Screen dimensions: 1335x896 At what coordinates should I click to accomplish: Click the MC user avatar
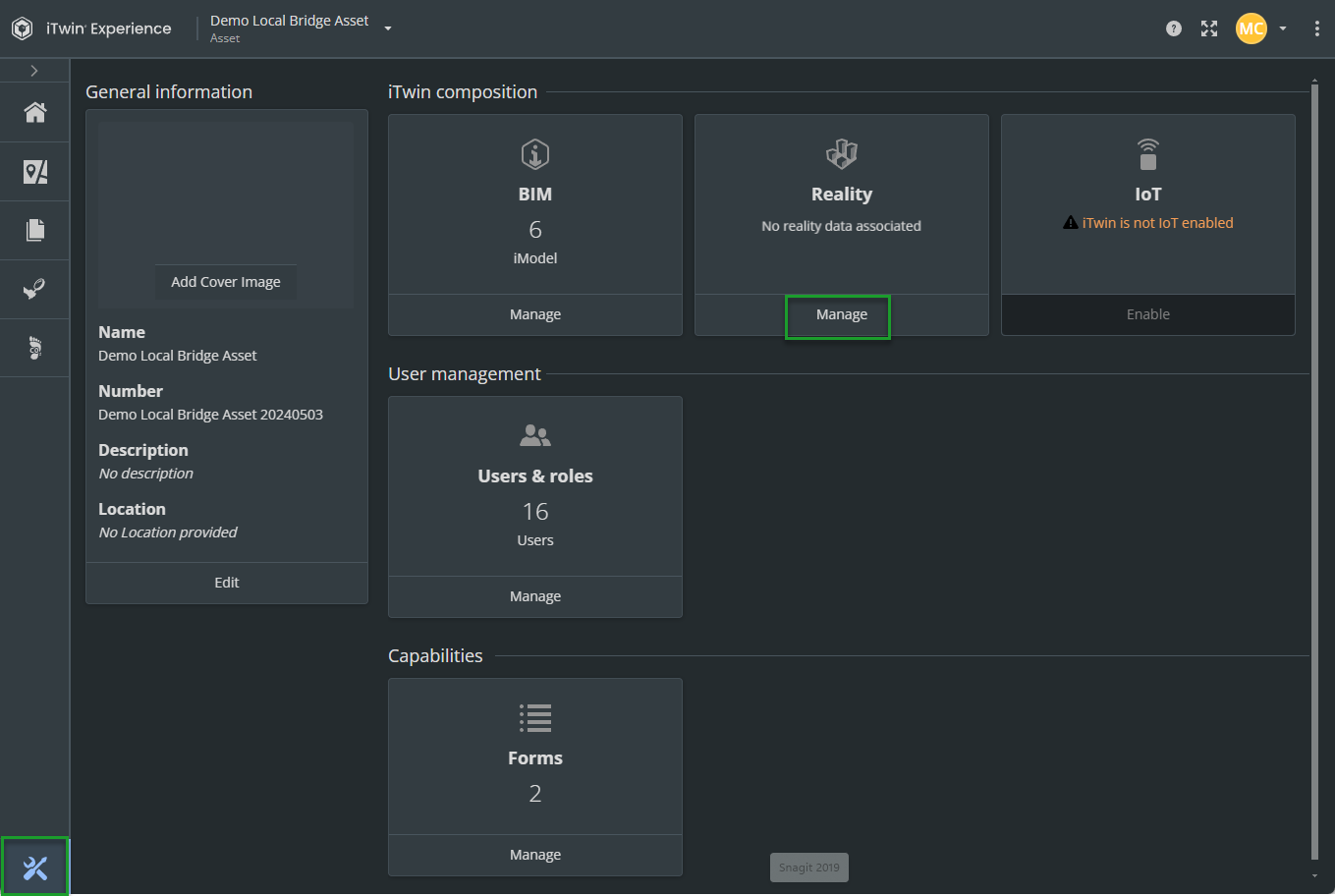click(x=1252, y=28)
